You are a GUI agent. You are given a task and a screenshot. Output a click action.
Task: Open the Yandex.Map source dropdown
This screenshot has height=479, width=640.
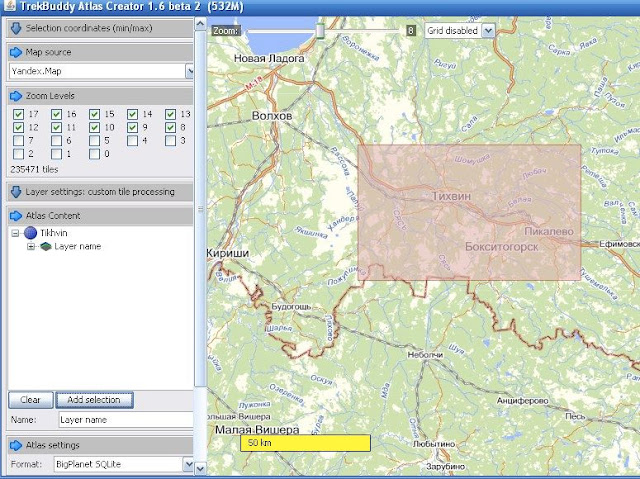(189, 71)
